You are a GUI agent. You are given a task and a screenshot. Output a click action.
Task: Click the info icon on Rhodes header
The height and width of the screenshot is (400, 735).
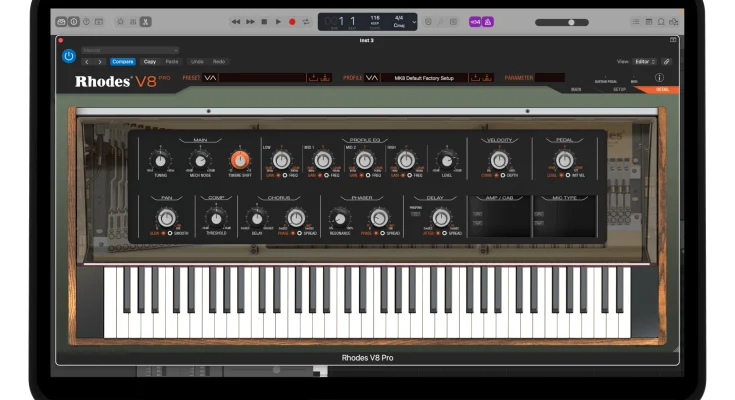[x=659, y=77]
